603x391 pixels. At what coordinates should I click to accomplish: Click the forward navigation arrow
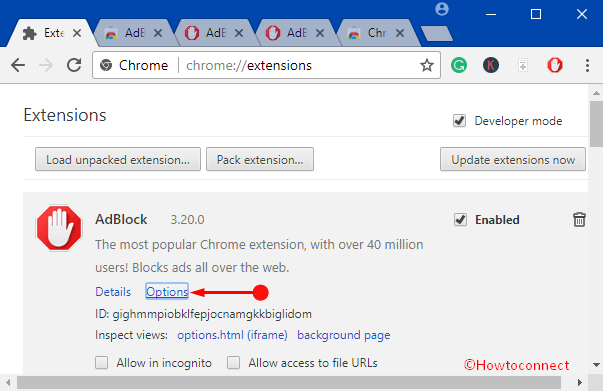tap(46, 65)
